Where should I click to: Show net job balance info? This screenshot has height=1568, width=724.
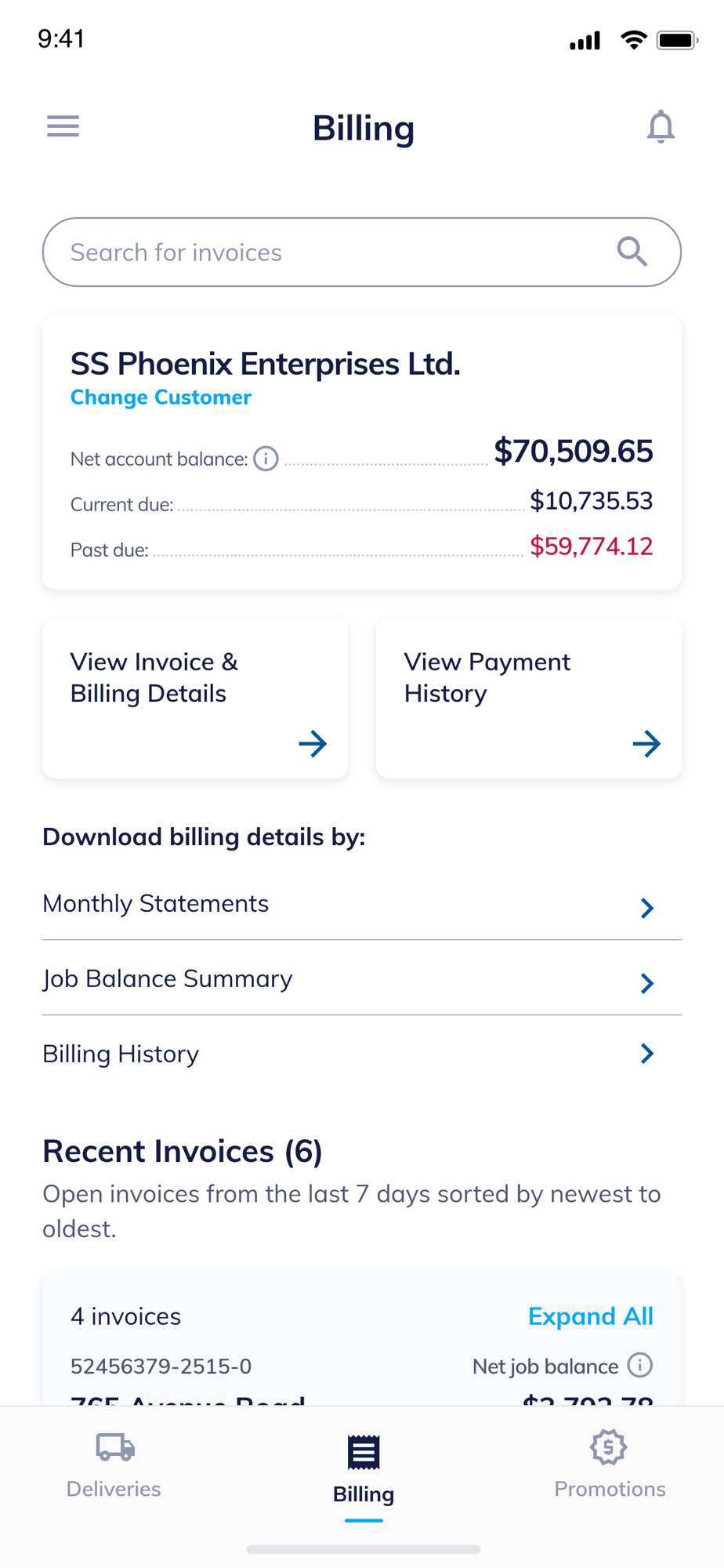[640, 1365]
